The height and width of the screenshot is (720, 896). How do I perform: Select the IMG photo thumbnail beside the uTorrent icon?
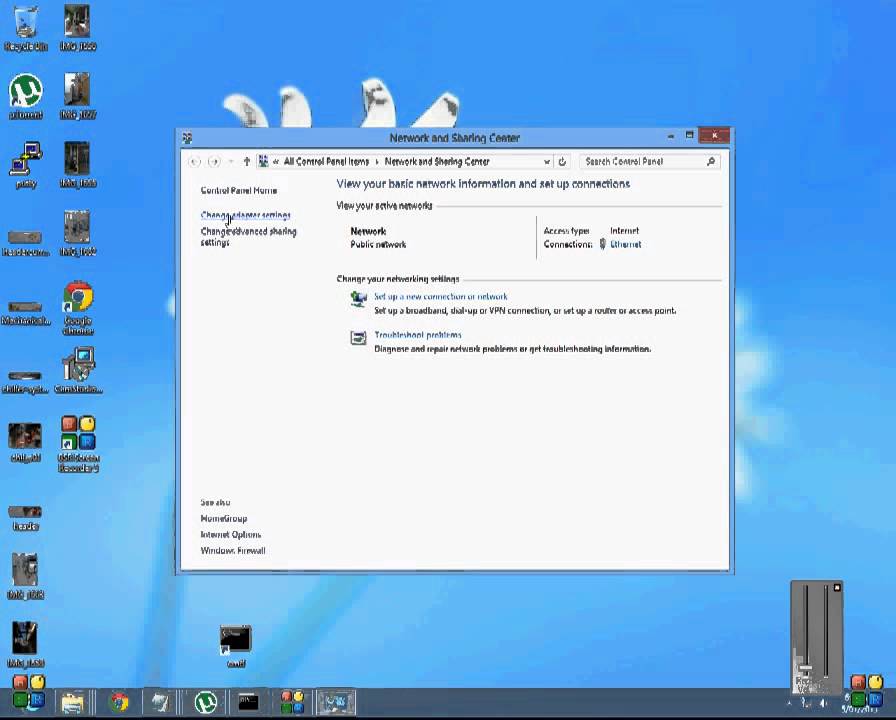click(78, 96)
